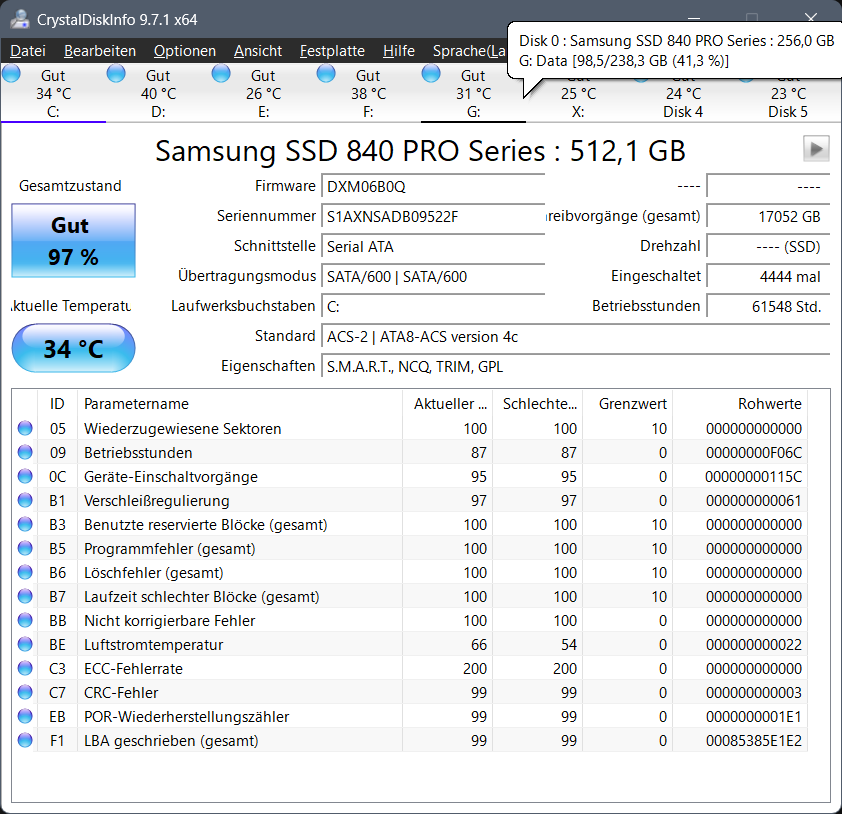
Task: Open the Ansicht menu
Action: pos(258,51)
